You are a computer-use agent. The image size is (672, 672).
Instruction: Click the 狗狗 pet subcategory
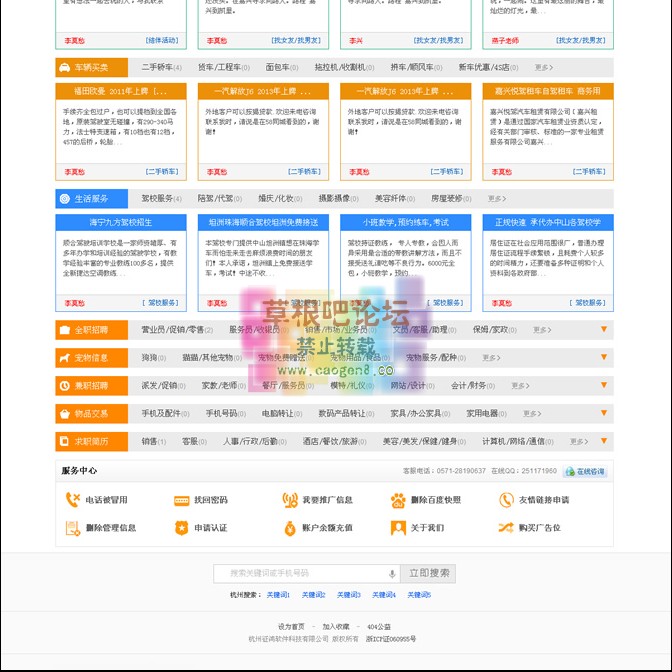click(153, 357)
